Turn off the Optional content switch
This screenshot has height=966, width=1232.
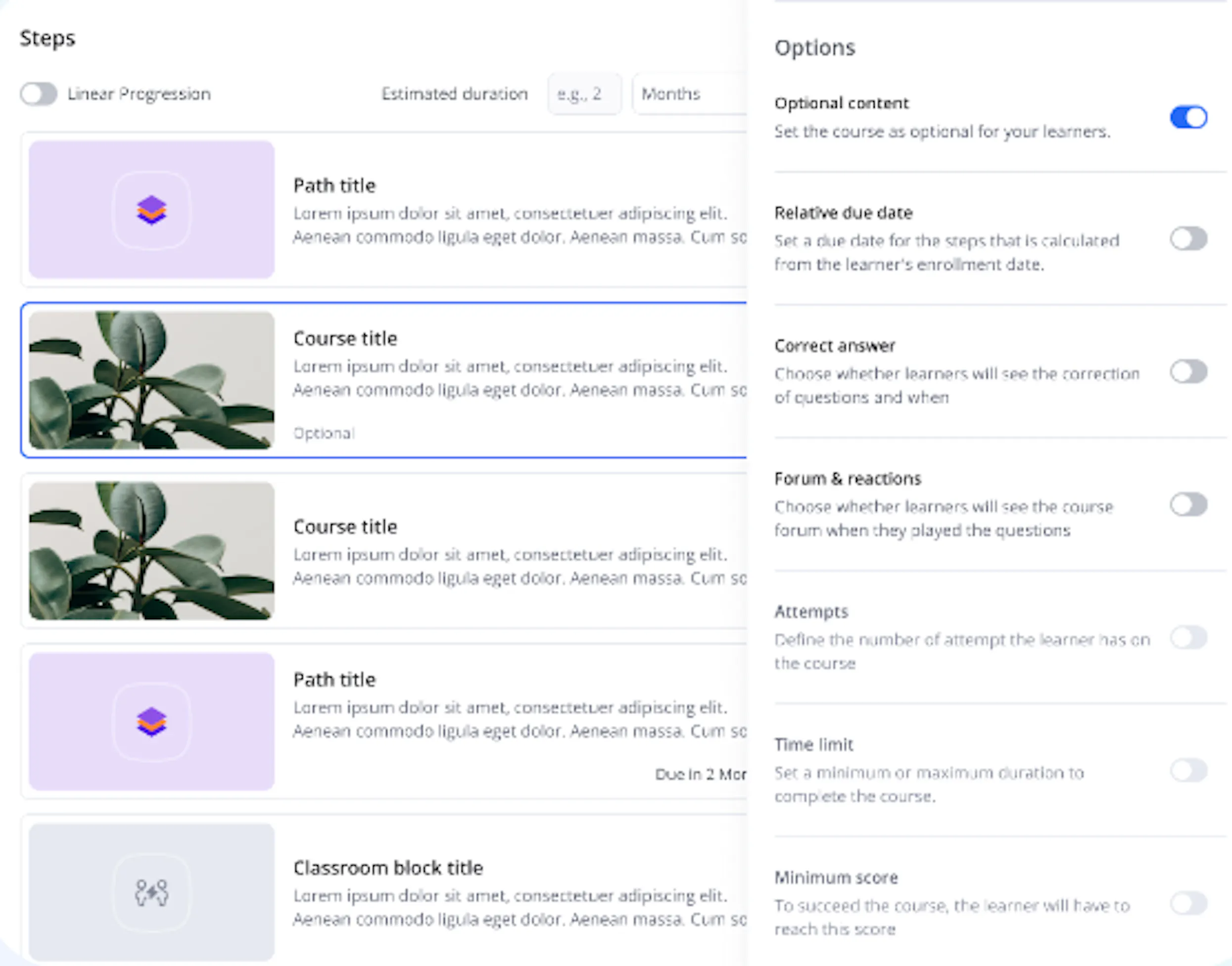pyautogui.click(x=1188, y=117)
